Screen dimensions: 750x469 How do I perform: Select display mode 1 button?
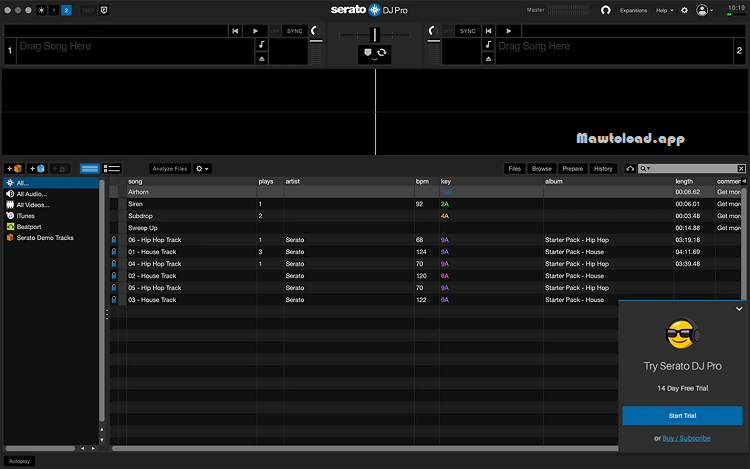pyautogui.click(x=54, y=10)
